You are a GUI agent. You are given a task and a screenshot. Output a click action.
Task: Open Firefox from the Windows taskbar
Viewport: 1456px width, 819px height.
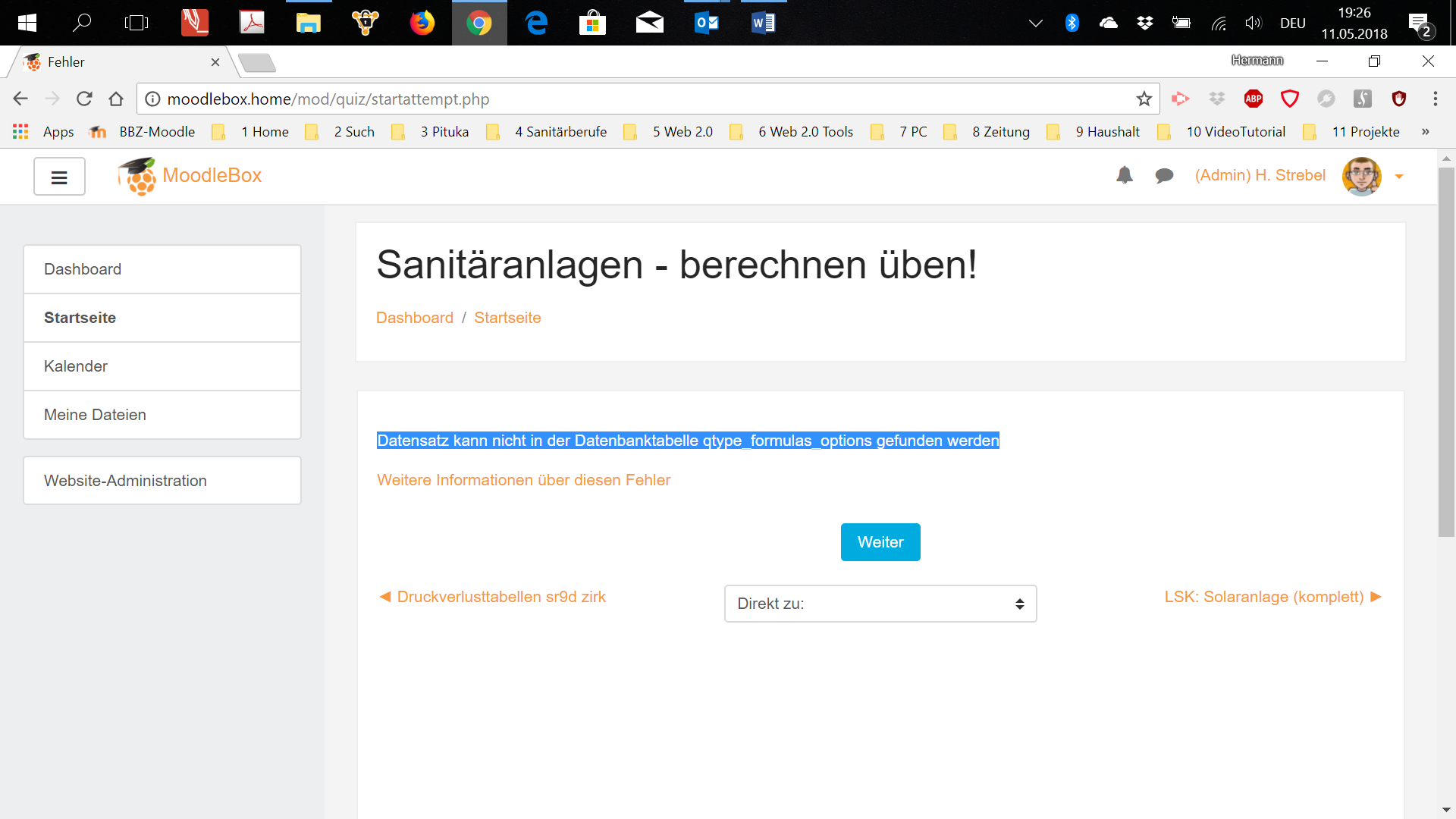(422, 23)
